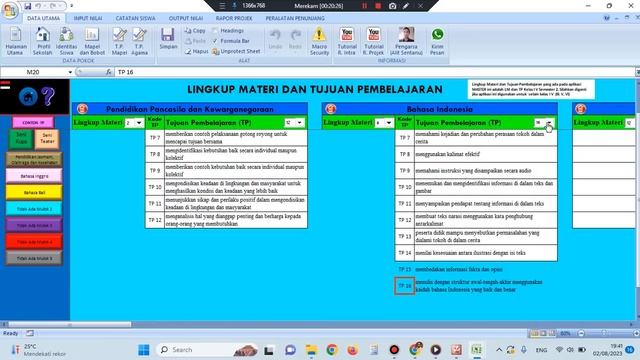Click the blue home icon in sidebar
640x360 pixels.
coord(28,97)
